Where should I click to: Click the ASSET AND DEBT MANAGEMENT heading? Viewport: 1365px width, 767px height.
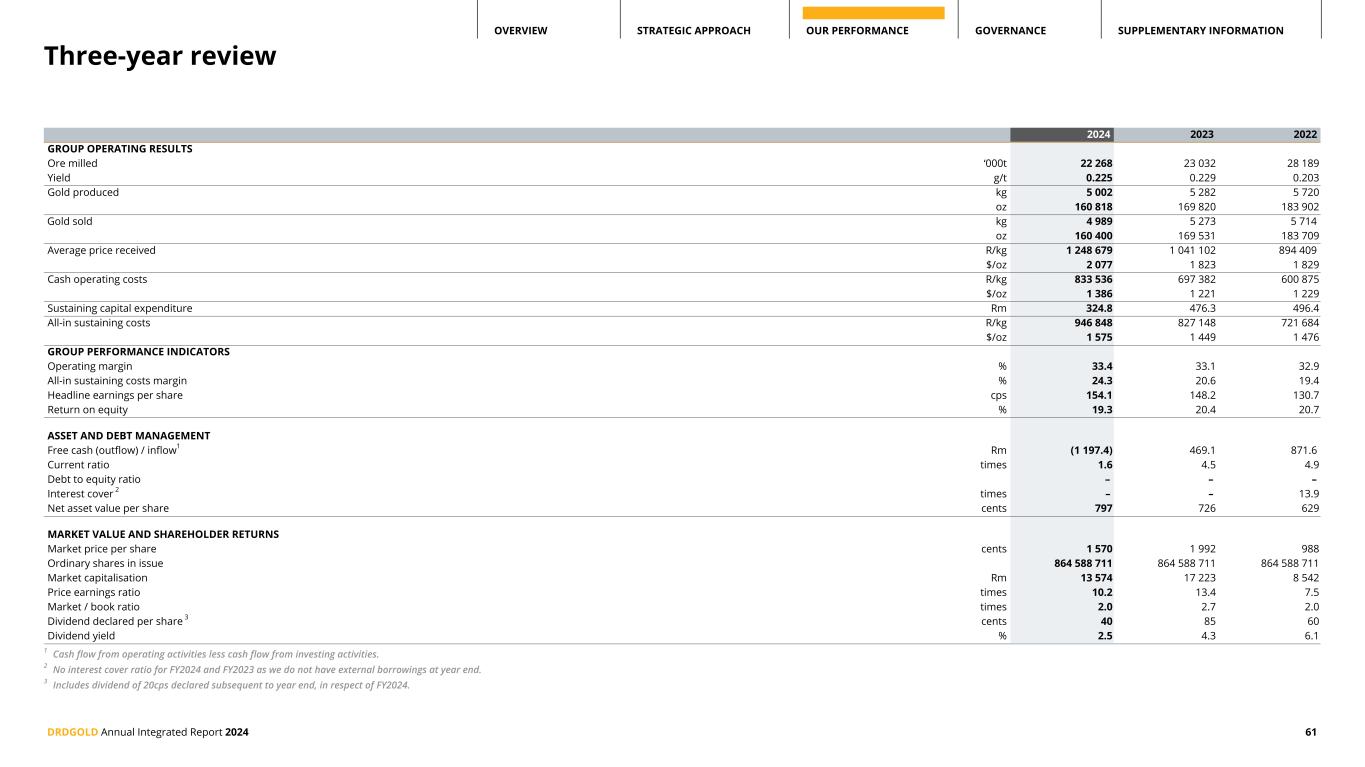[x=128, y=436]
